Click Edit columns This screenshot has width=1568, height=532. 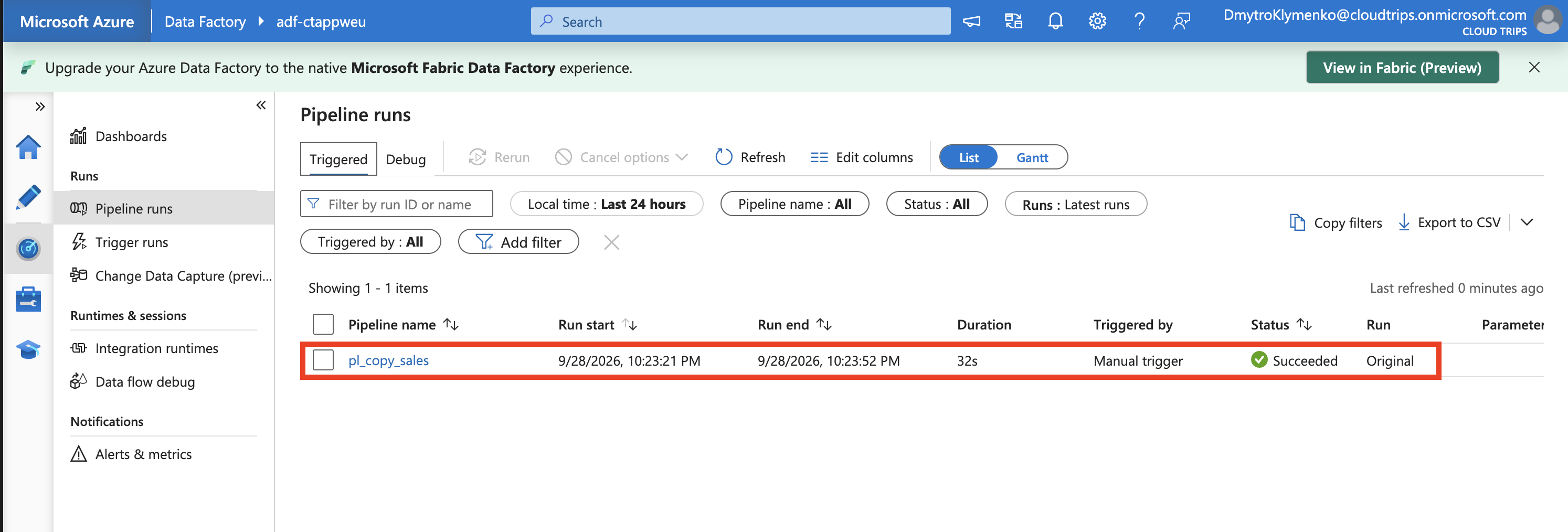point(861,157)
